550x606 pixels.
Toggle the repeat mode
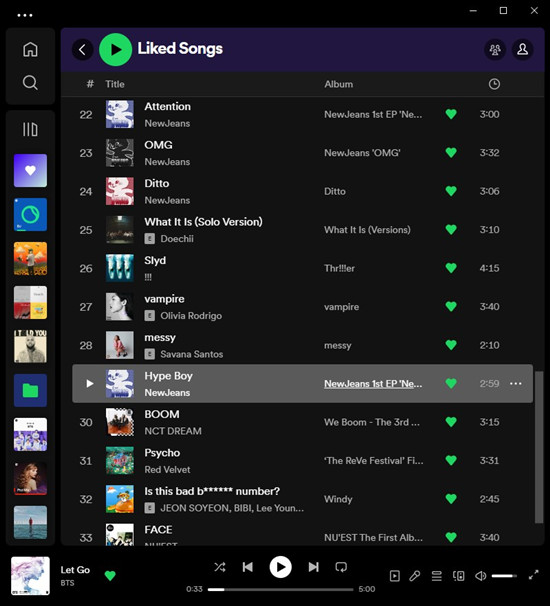point(341,567)
